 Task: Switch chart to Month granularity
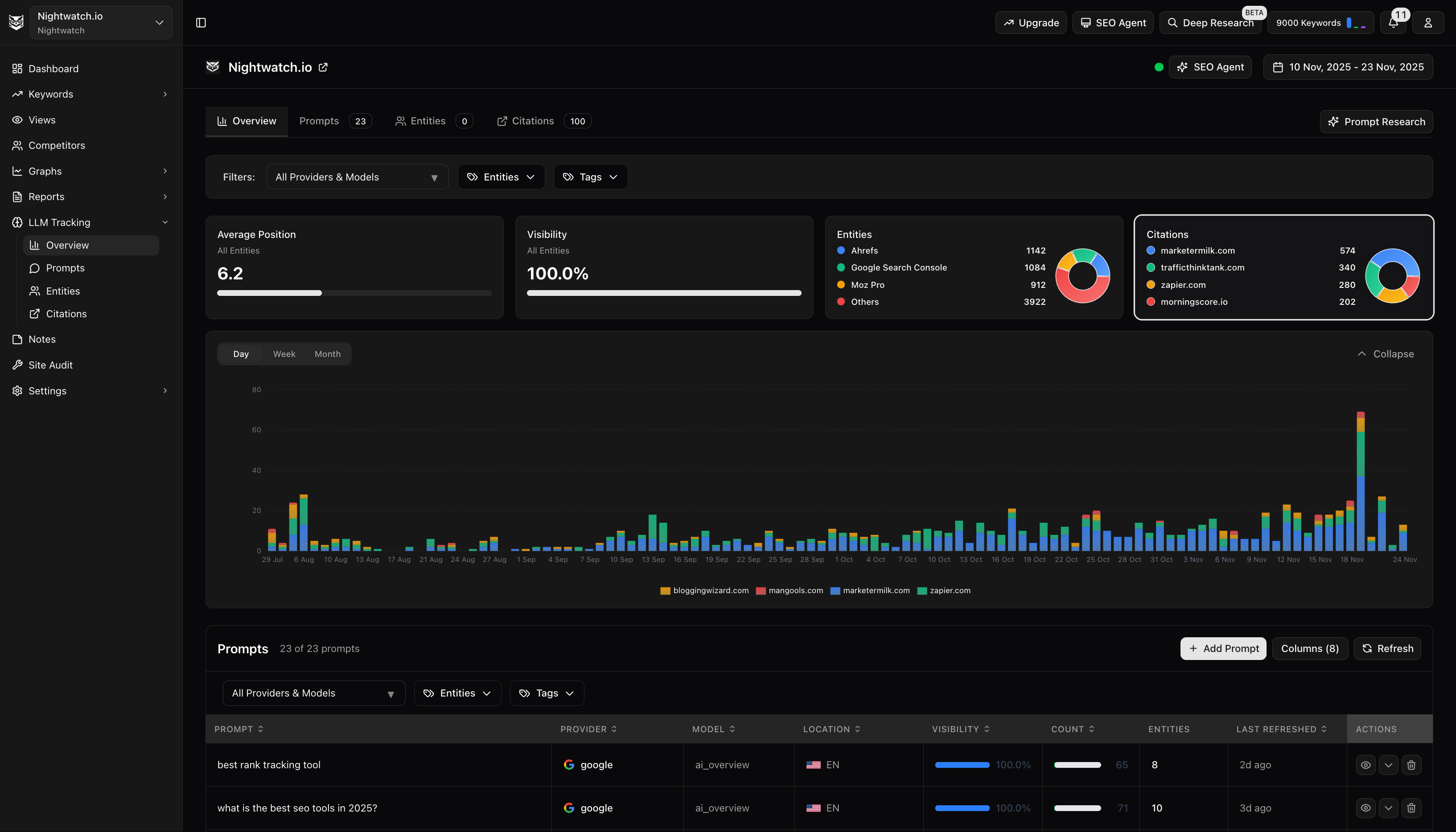click(328, 354)
